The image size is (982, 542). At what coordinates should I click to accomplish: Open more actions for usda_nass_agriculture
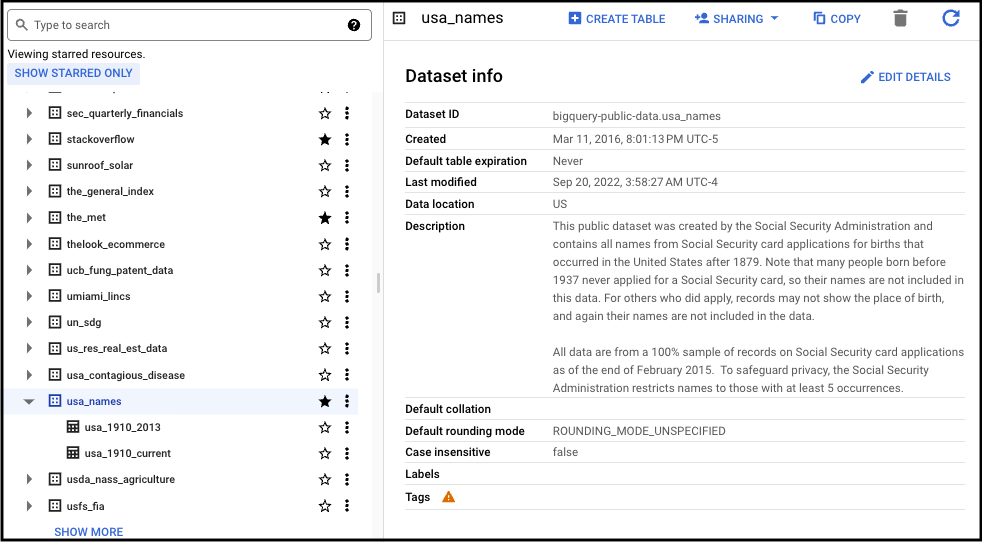347,479
